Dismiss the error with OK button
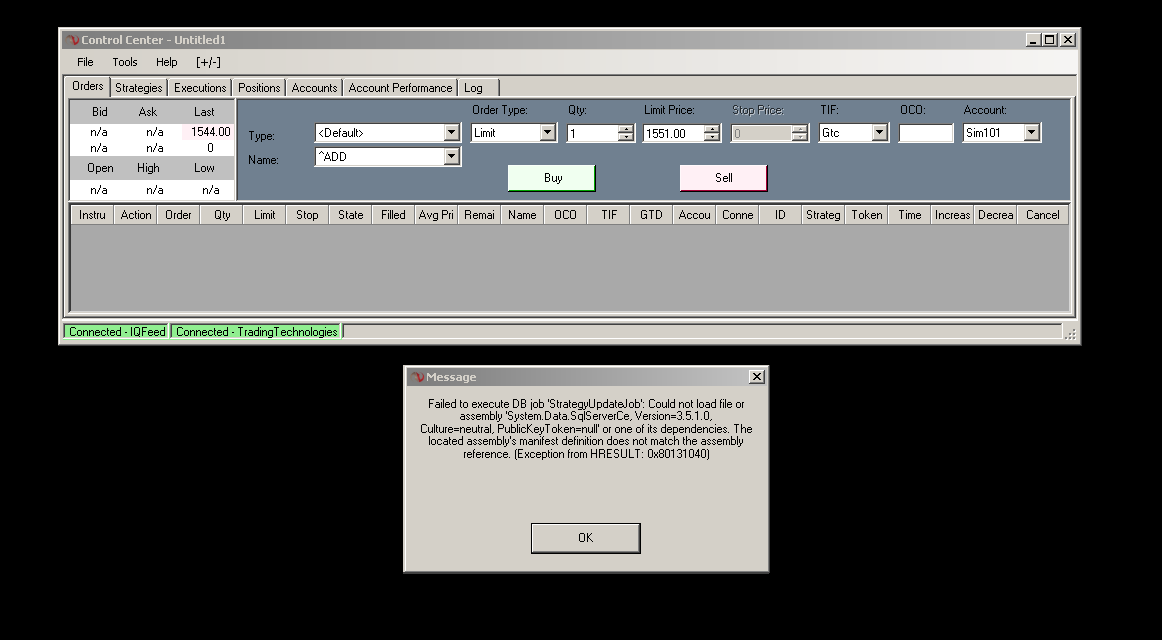The height and width of the screenshot is (640, 1162). [585, 538]
